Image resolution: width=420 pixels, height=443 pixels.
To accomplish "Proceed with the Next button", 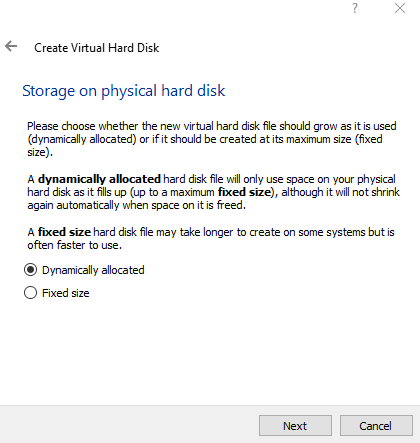I will point(295,426).
